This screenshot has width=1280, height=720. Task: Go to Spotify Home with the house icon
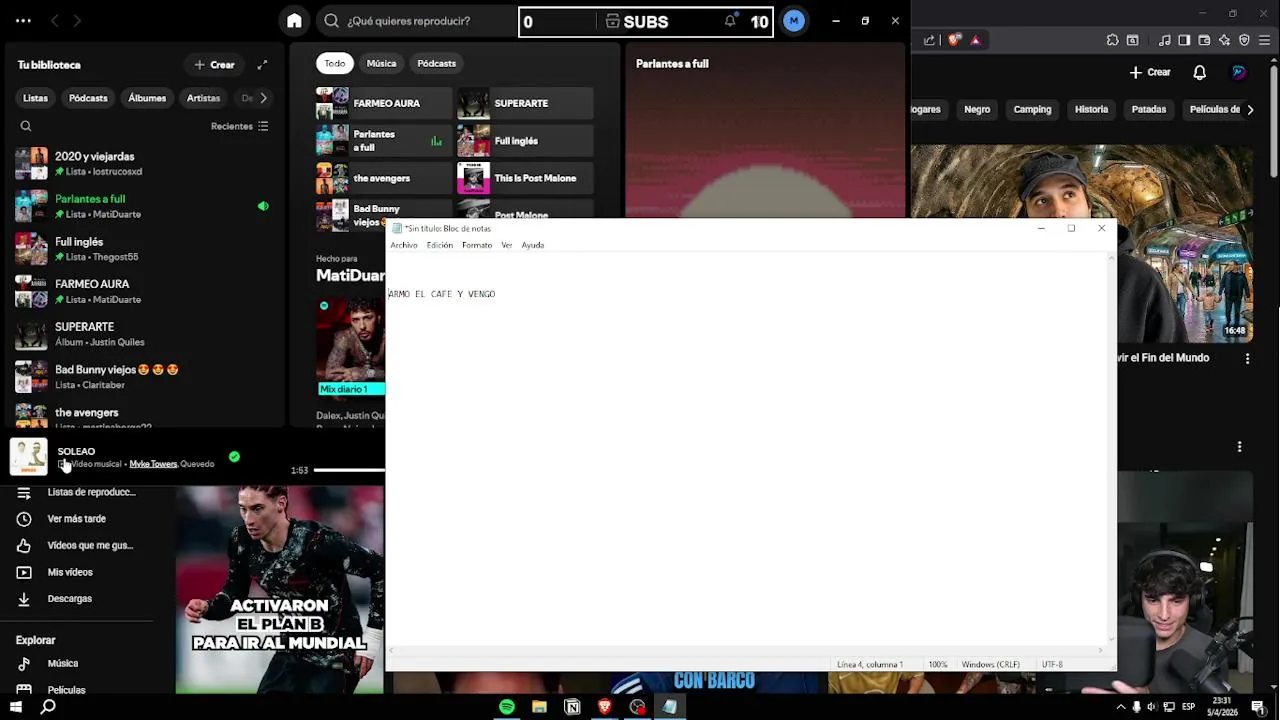coord(294,21)
